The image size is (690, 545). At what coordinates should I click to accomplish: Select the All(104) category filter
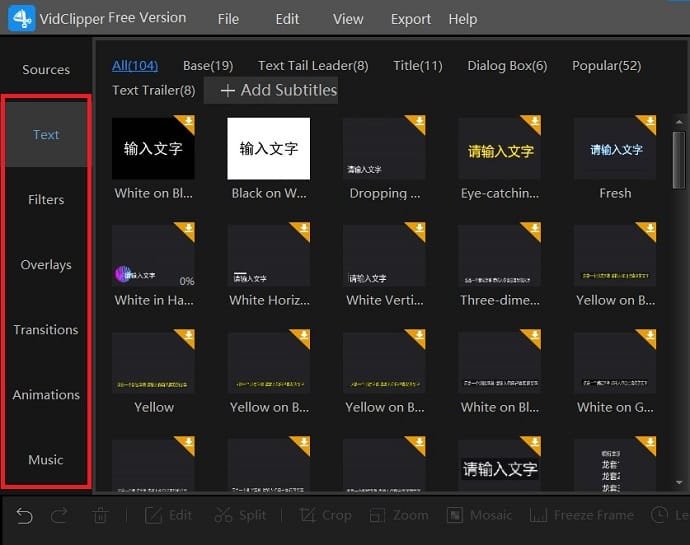[x=135, y=66]
